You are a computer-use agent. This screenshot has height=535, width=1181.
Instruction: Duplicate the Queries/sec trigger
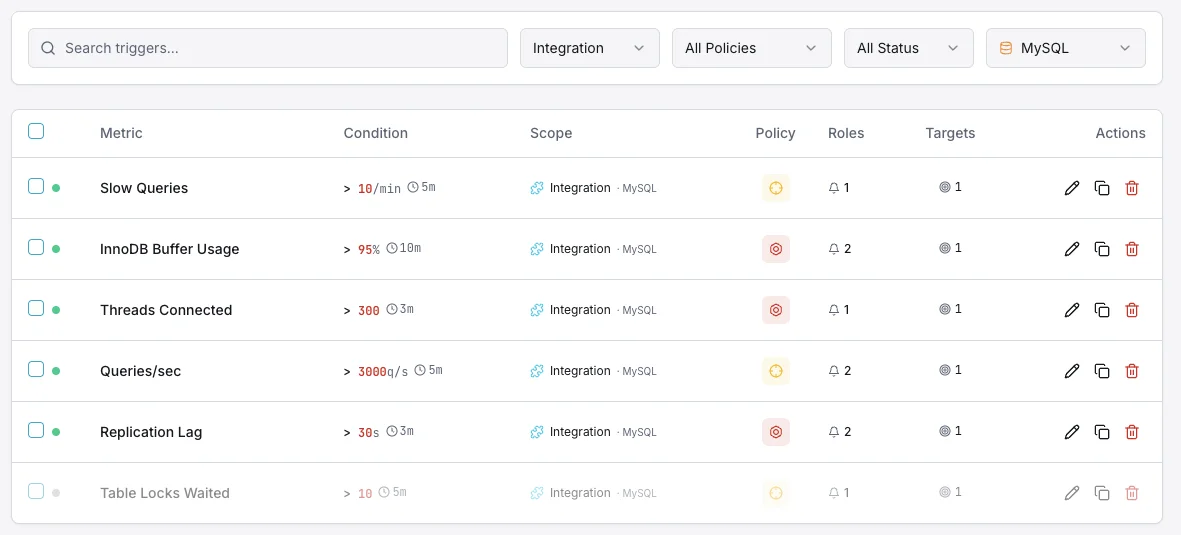pyautogui.click(x=1102, y=371)
